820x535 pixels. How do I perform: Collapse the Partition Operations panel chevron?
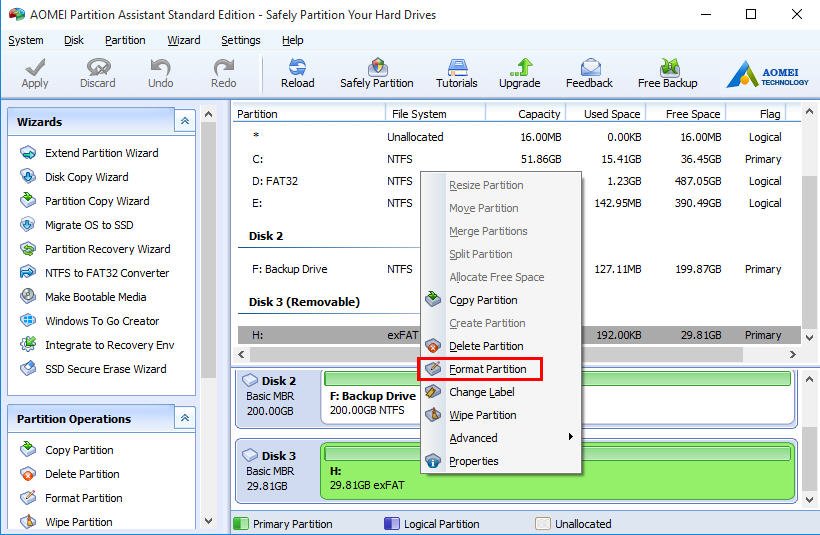185,418
